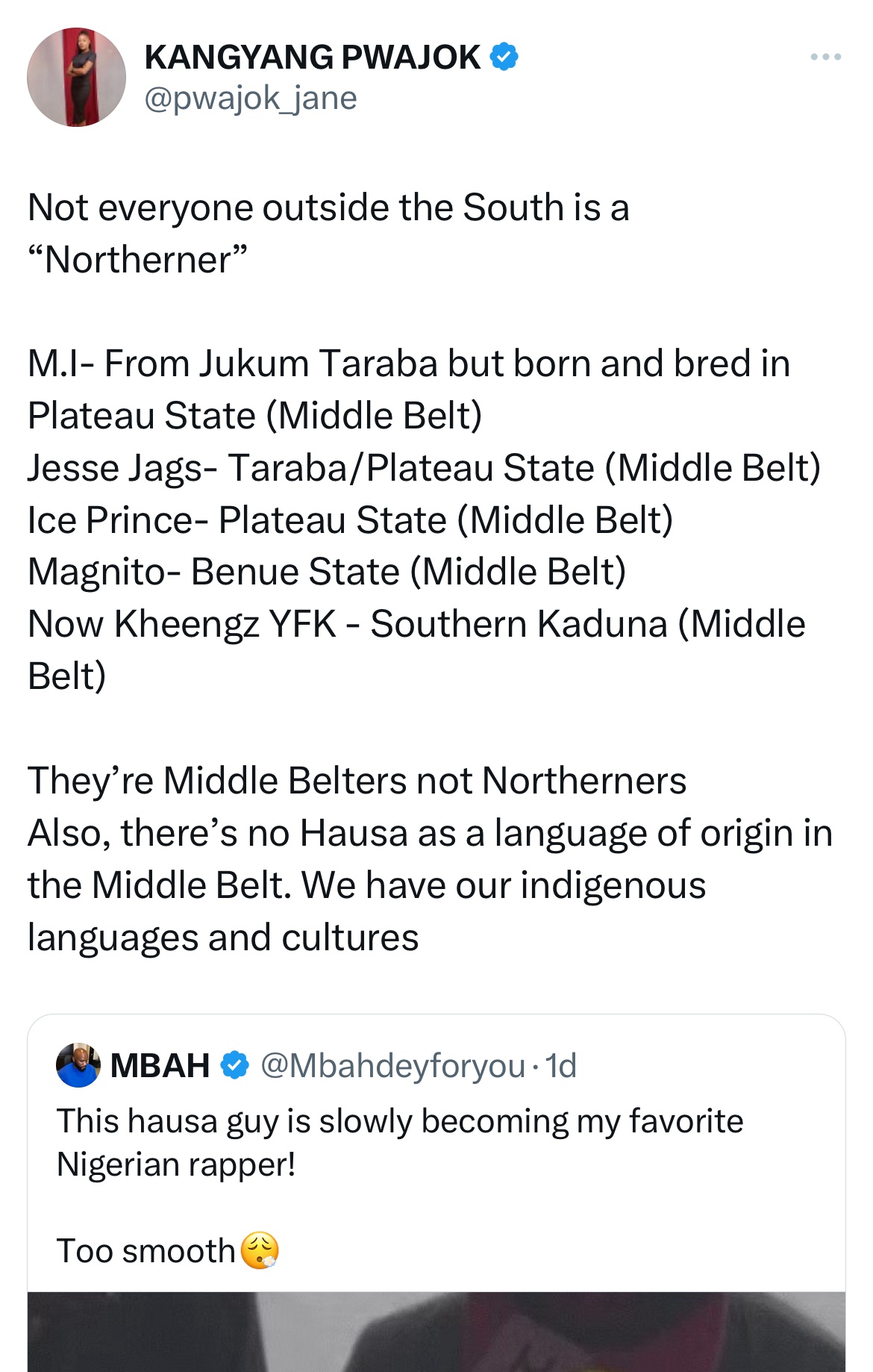Click the "Too smooth" text

click(x=146, y=1250)
